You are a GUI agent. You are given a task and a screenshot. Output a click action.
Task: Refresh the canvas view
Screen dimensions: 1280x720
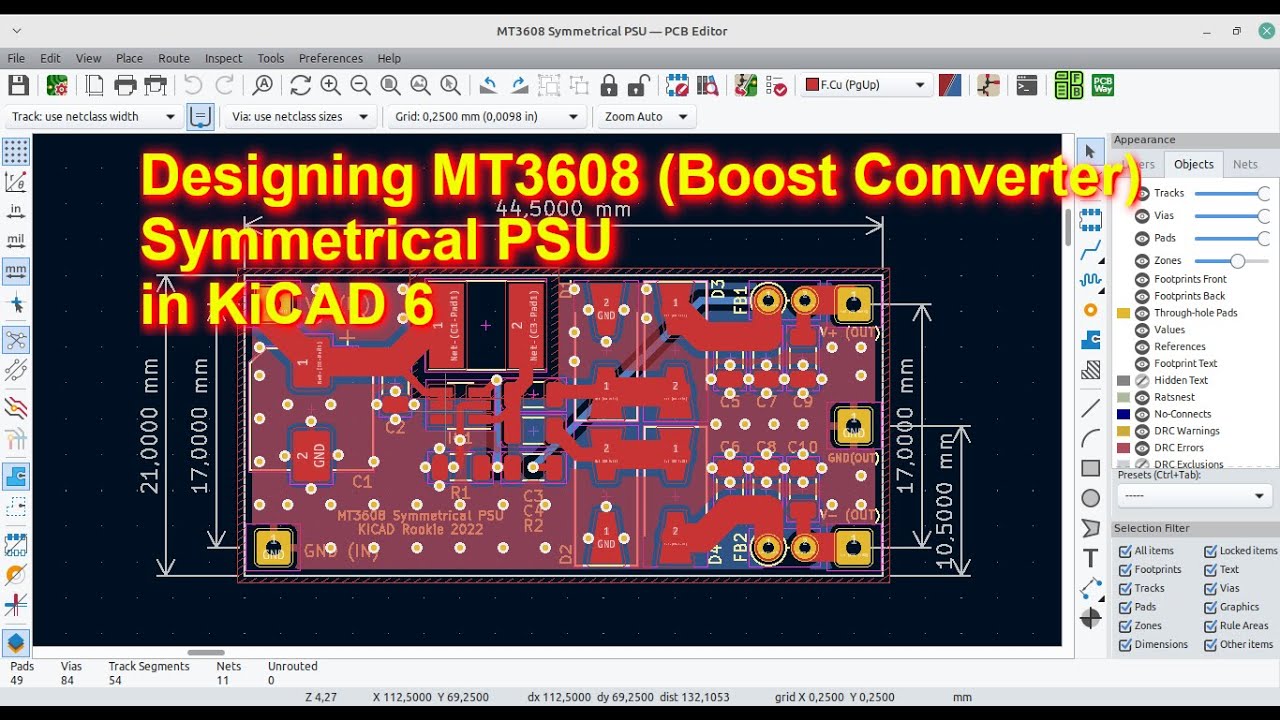[300, 85]
